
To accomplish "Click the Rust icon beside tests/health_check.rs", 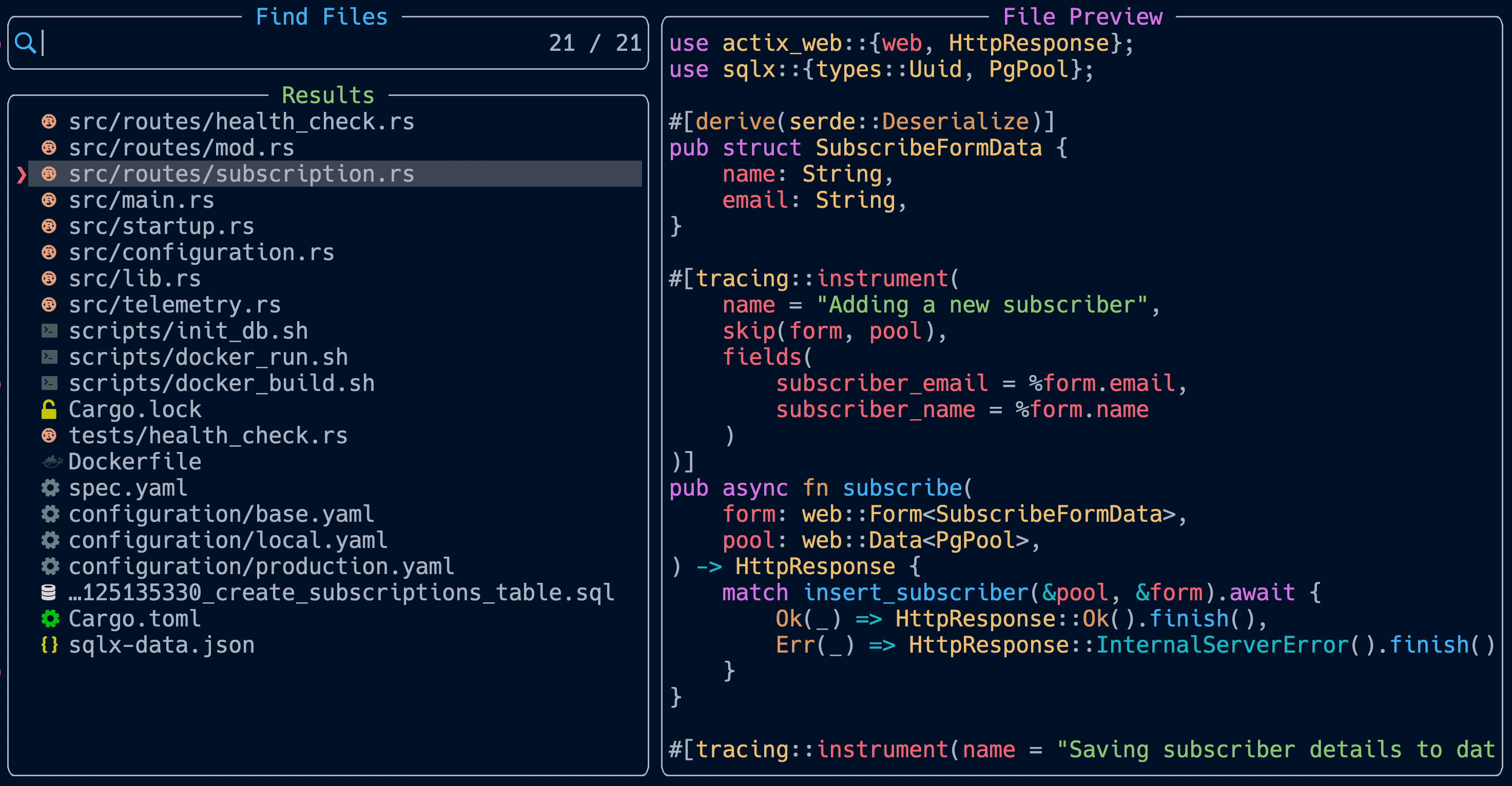I will pos(49,435).
